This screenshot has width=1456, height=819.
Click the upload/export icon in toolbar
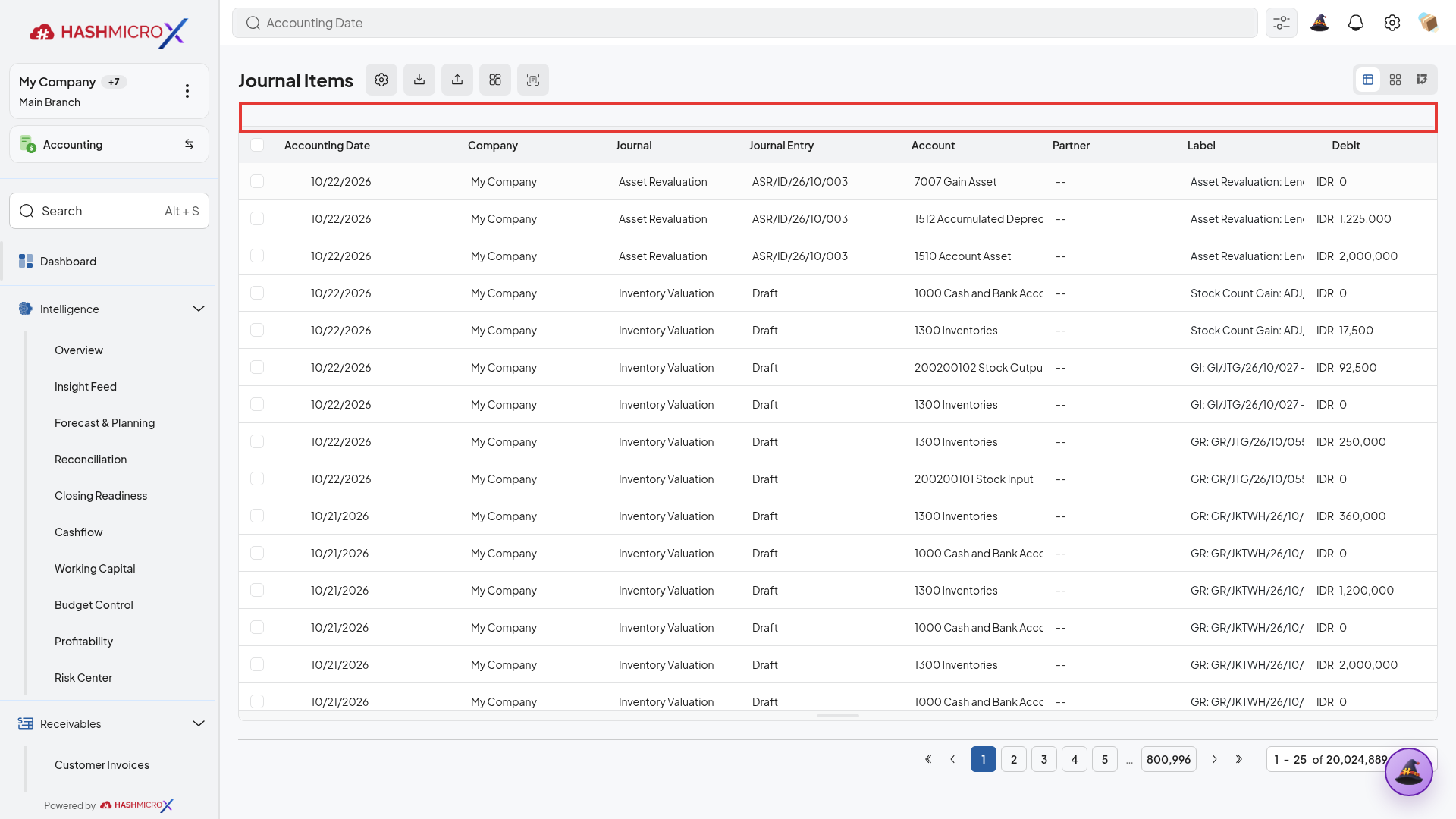coord(457,80)
